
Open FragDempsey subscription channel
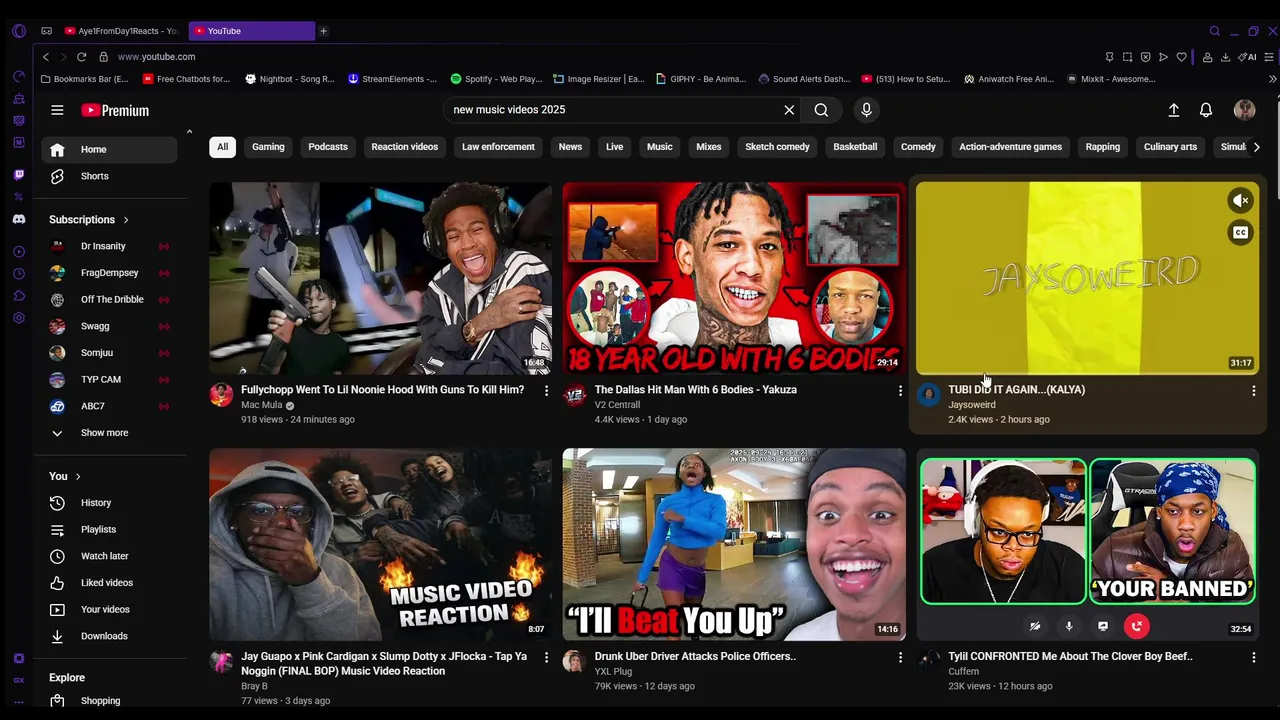[109, 273]
